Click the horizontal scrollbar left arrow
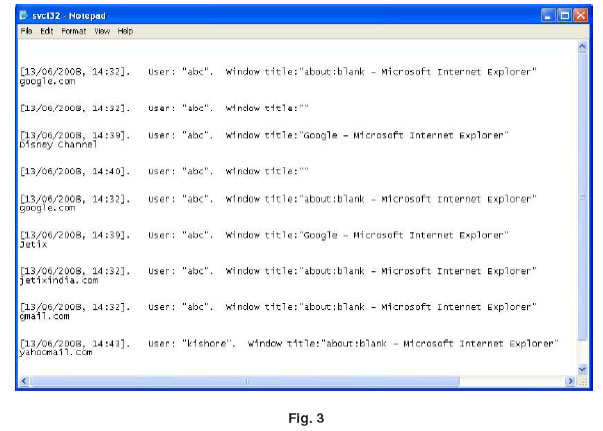This screenshot has height=431, width=603. tap(25, 381)
